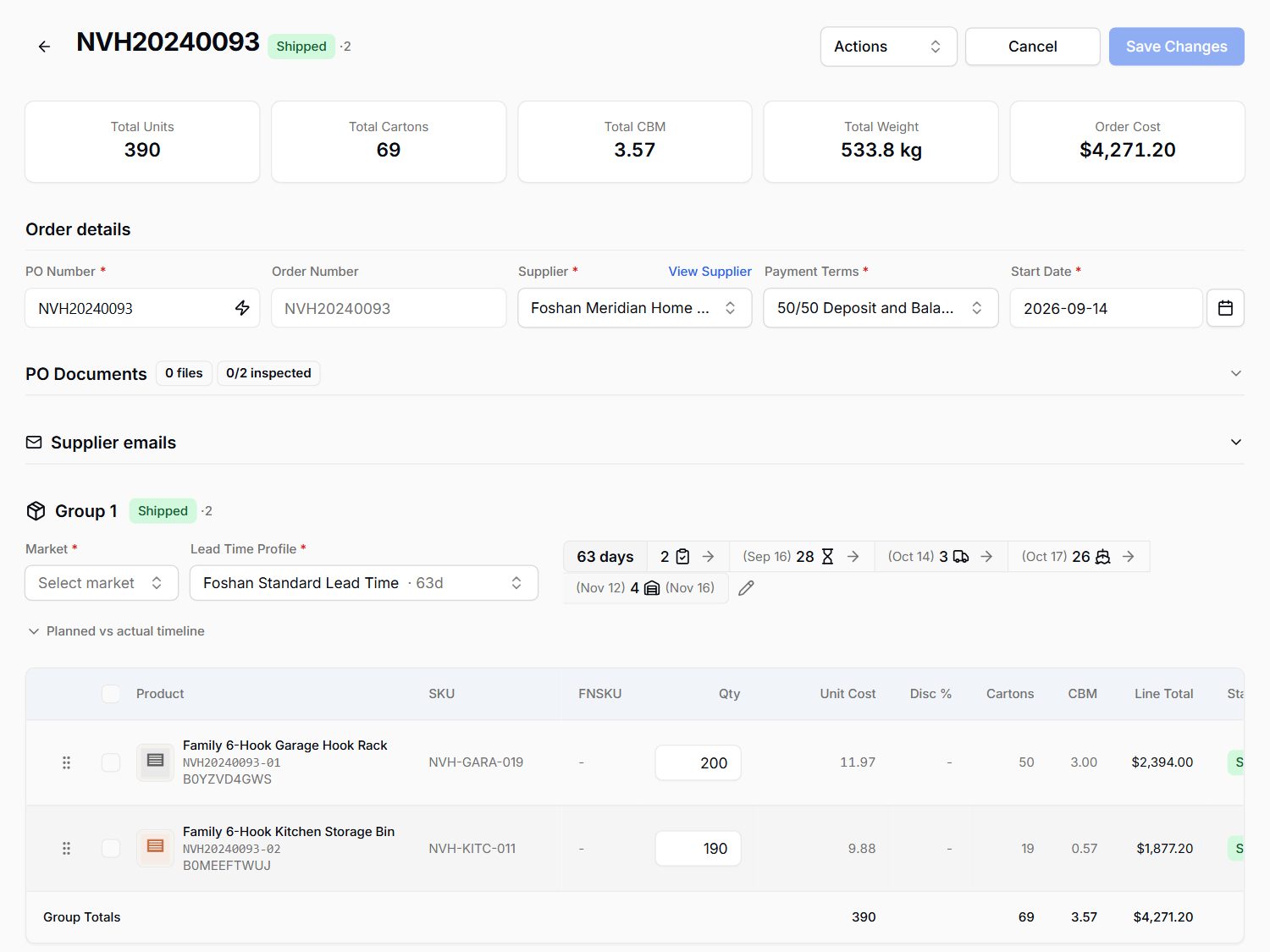Check the Family 6-Hook Garage Hook Rack row

click(x=111, y=762)
